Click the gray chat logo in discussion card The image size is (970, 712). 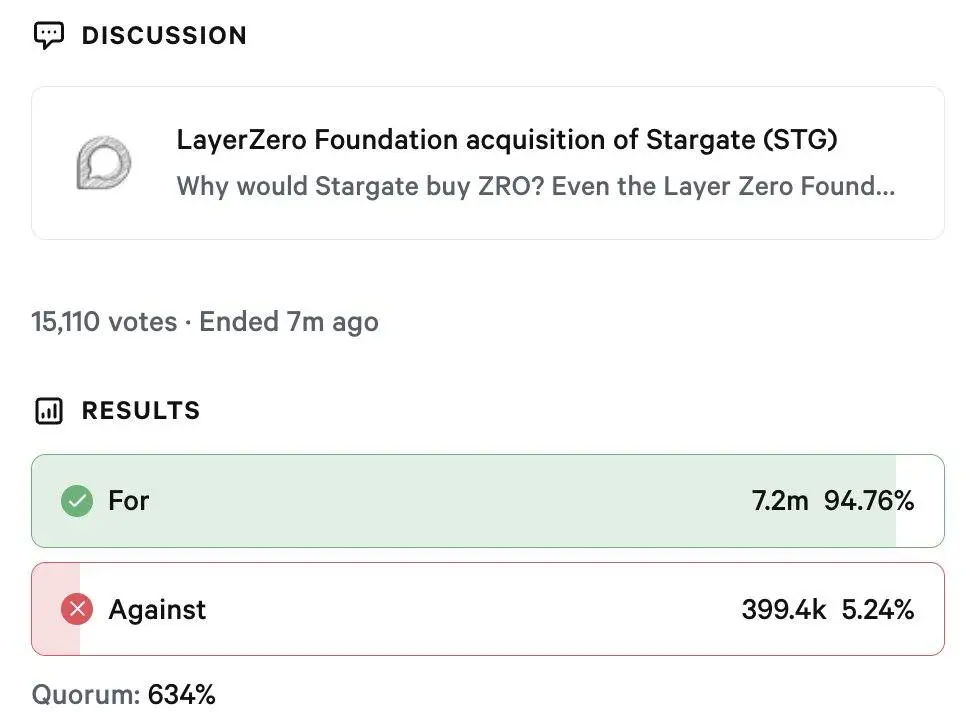pos(104,163)
